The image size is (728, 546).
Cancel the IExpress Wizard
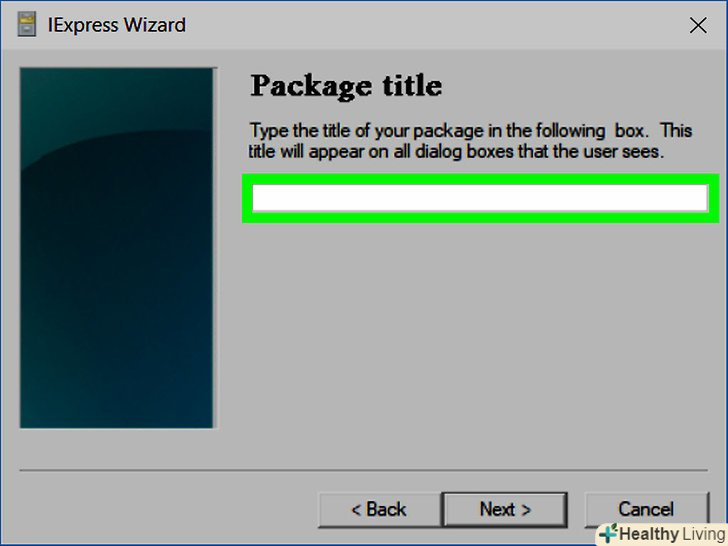click(646, 510)
